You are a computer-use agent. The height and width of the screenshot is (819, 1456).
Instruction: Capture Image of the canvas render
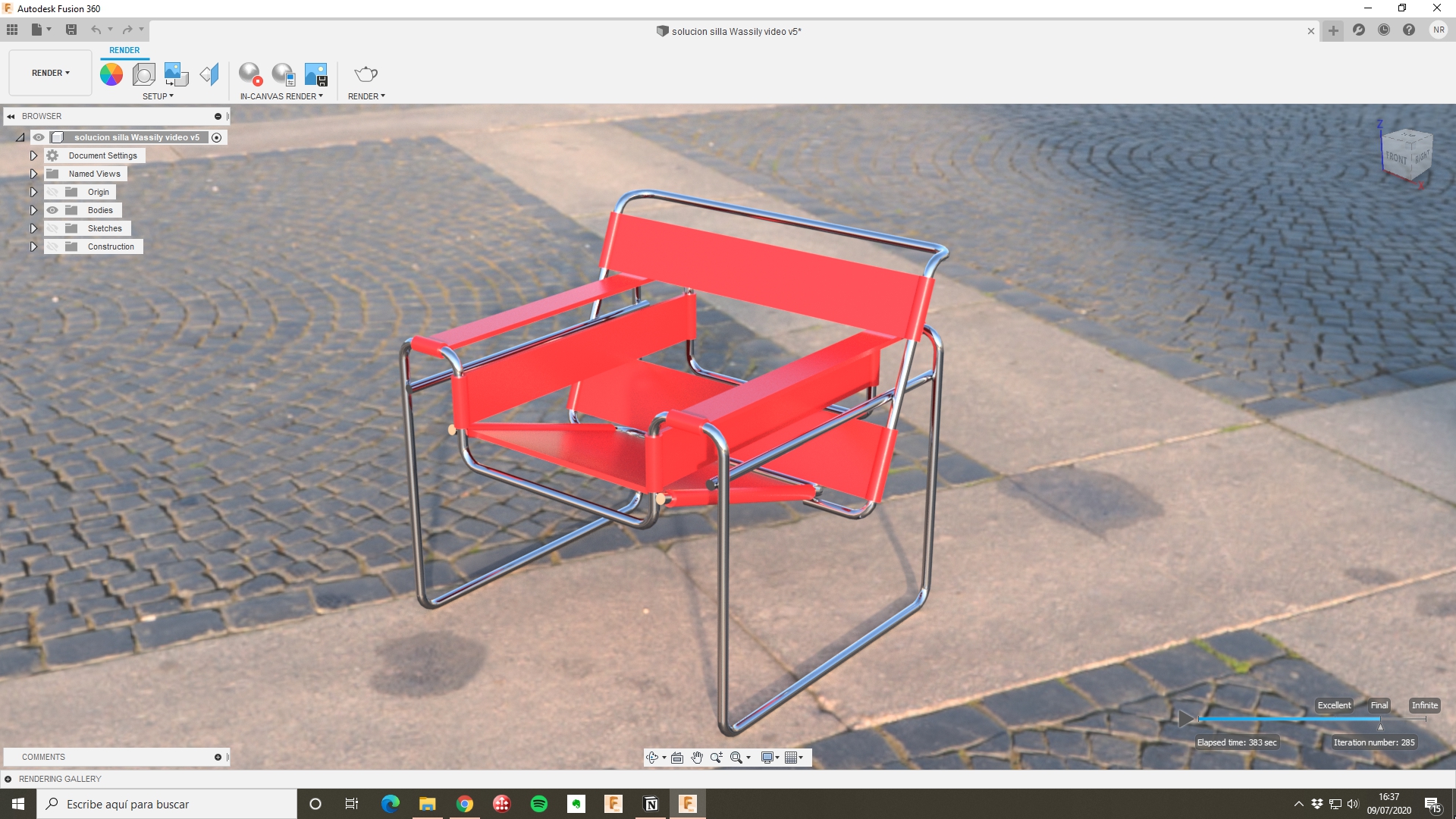point(315,74)
